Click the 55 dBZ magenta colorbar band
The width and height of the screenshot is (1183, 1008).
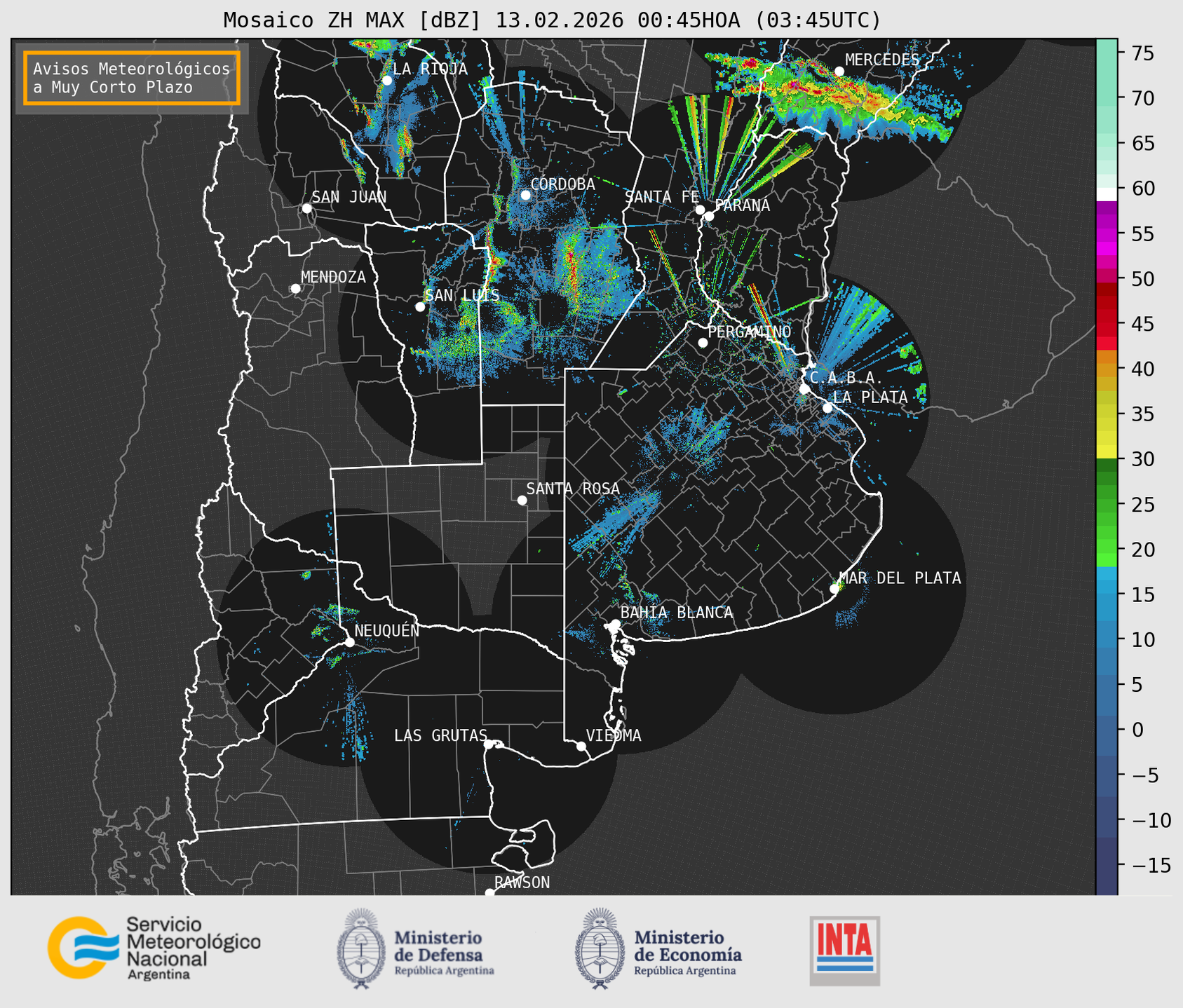click(1107, 233)
